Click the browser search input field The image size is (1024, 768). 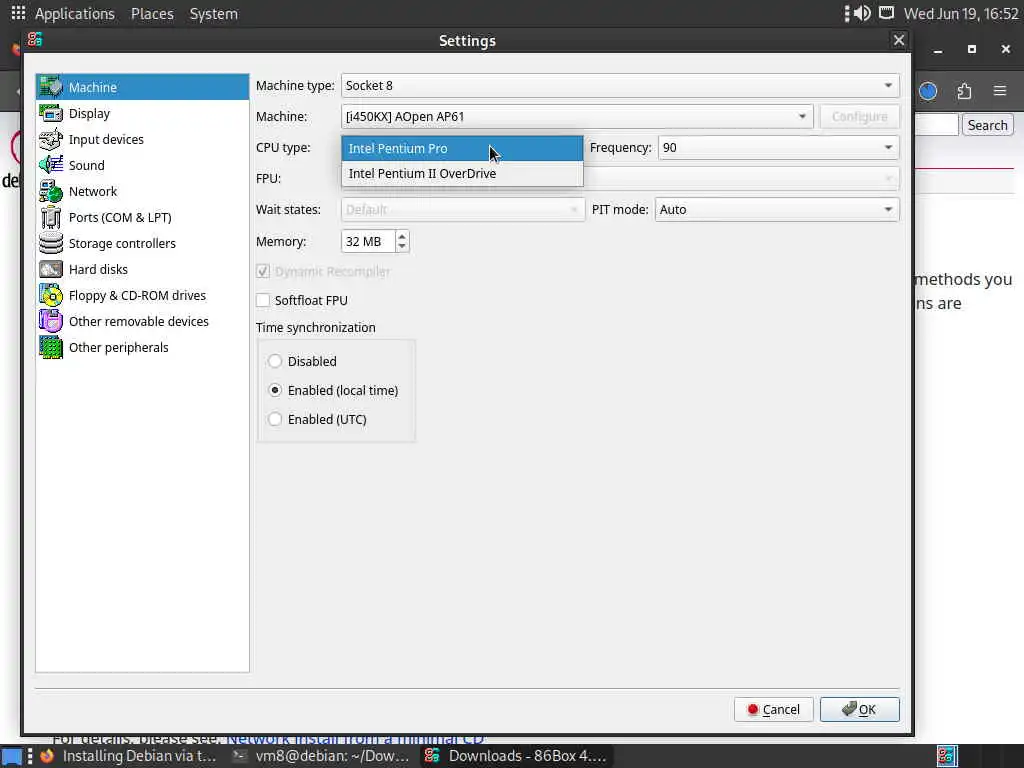(936, 125)
